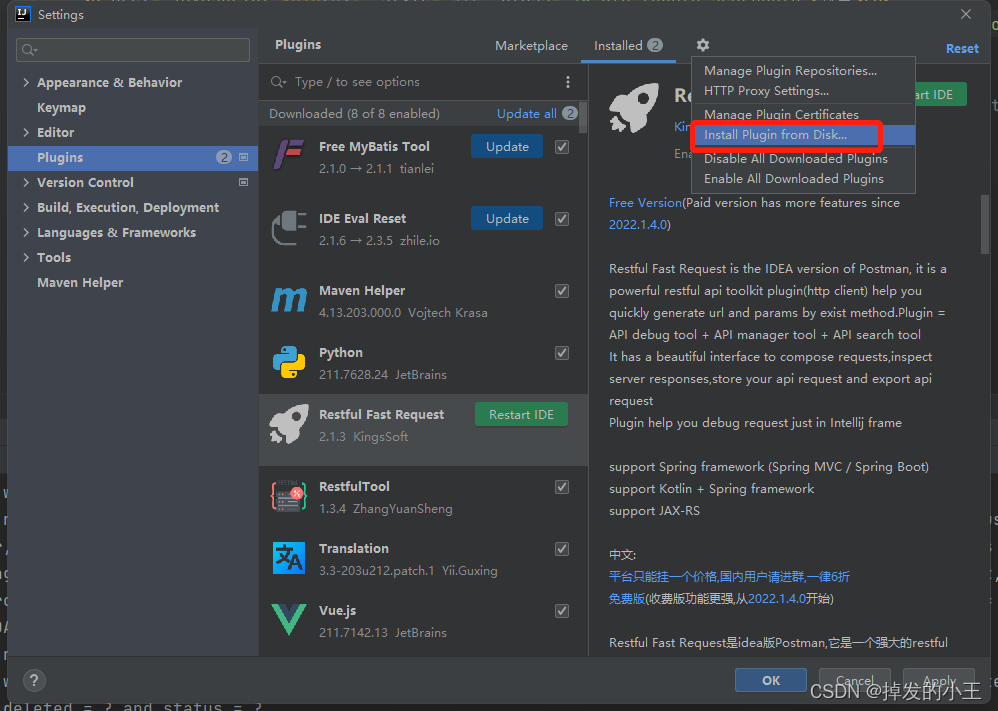Click the IDE Eval Reset plug icon
This screenshot has height=711, width=998.
pyautogui.click(x=289, y=229)
